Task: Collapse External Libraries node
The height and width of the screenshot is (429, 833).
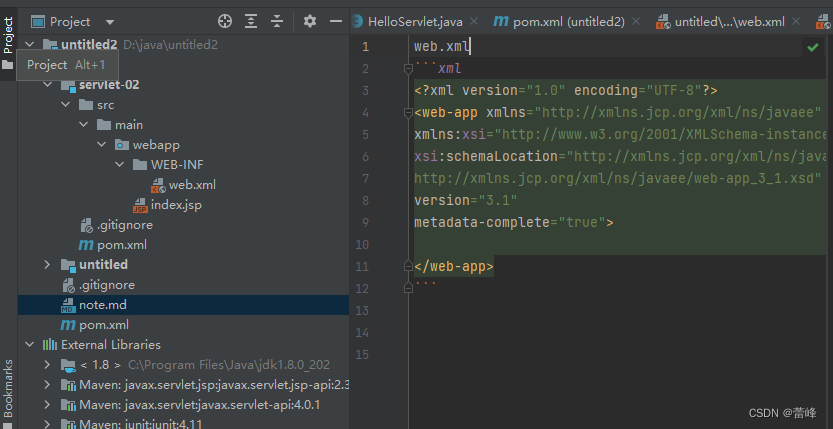Action: coord(30,345)
